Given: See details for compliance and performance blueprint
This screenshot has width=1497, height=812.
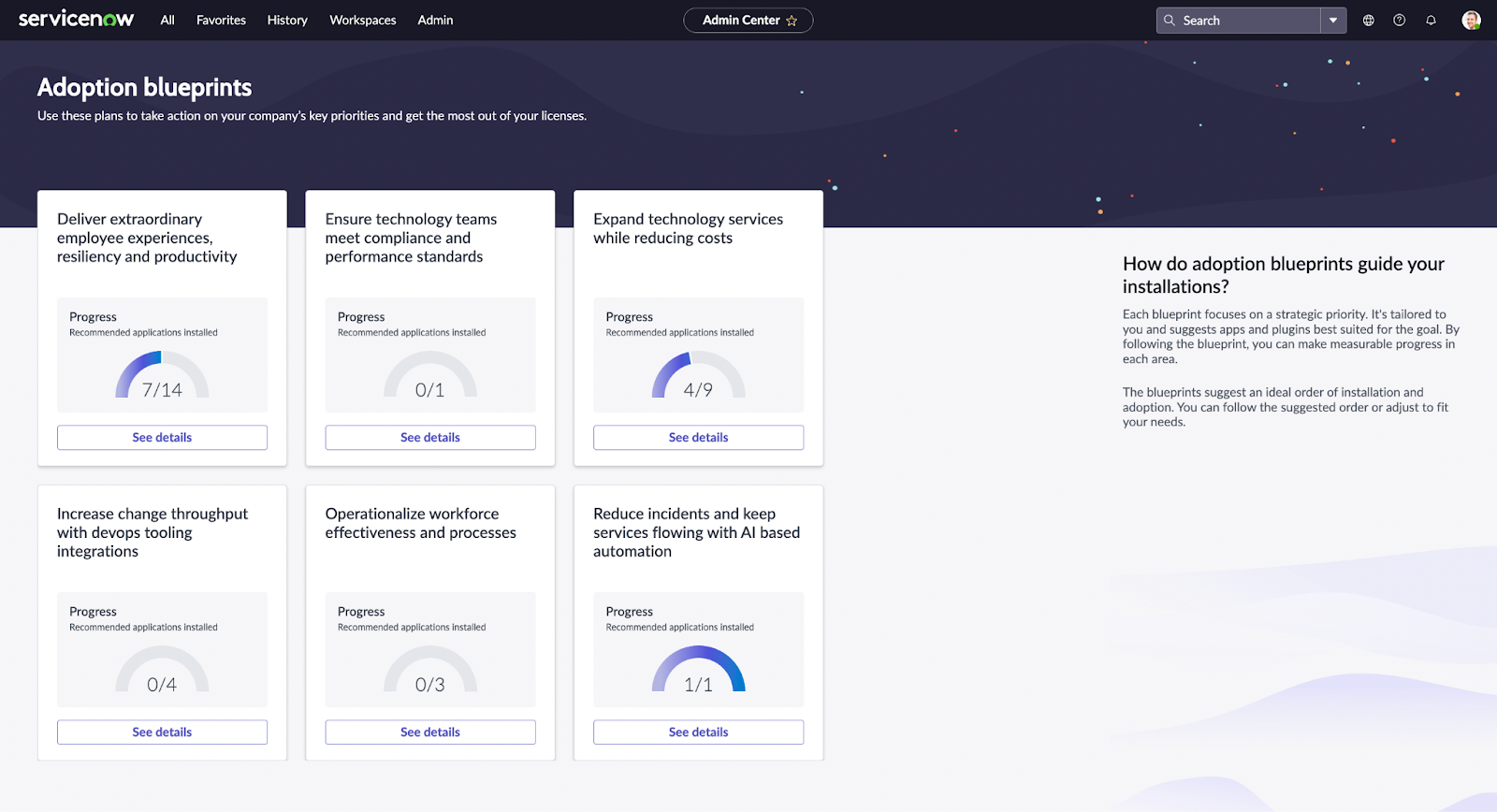Looking at the screenshot, I should pos(430,438).
